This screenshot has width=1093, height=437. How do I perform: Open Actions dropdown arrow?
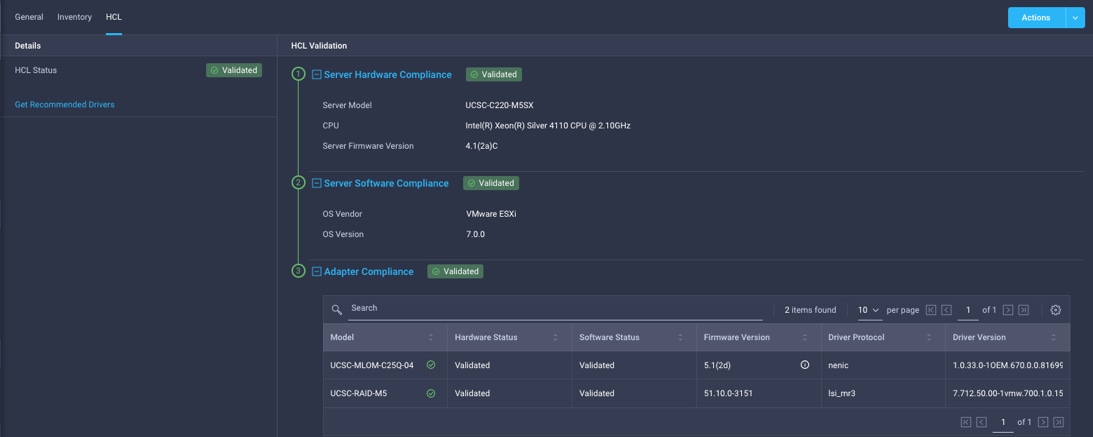click(1075, 17)
